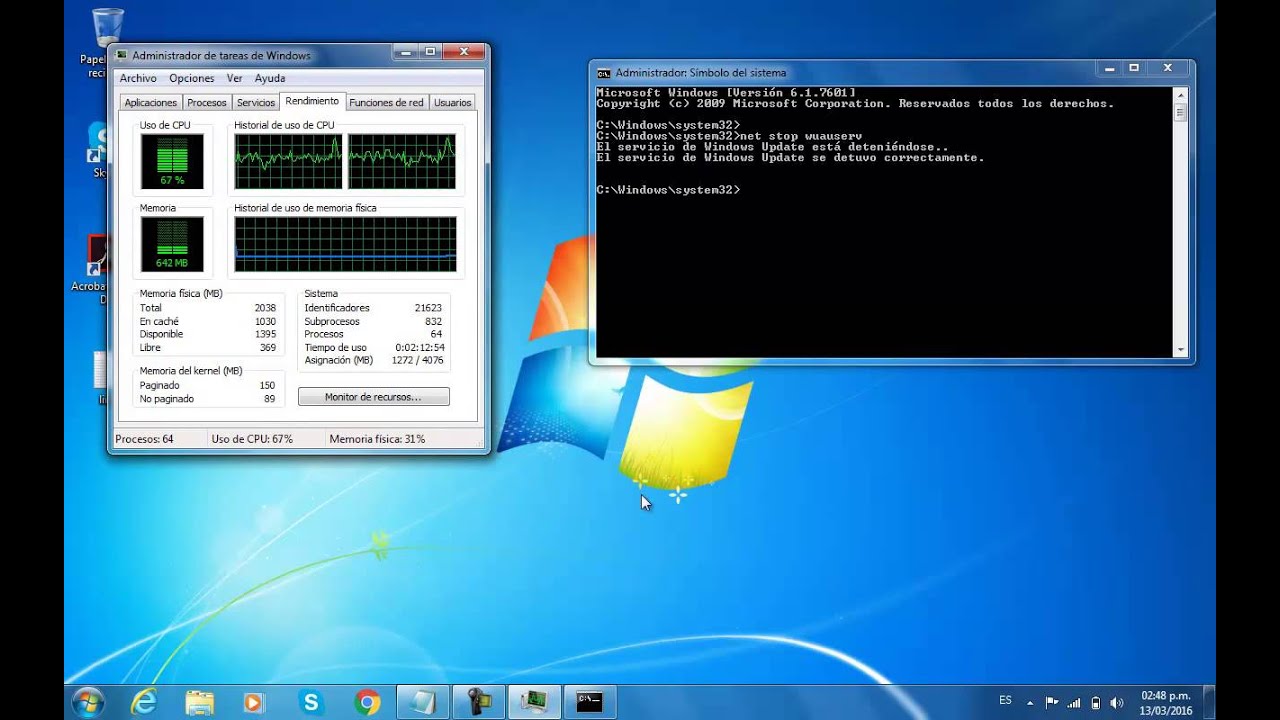Viewport: 1280px width, 720px height.
Task: Click the Asignación 1272 / 4076 value
Action: pos(417,360)
